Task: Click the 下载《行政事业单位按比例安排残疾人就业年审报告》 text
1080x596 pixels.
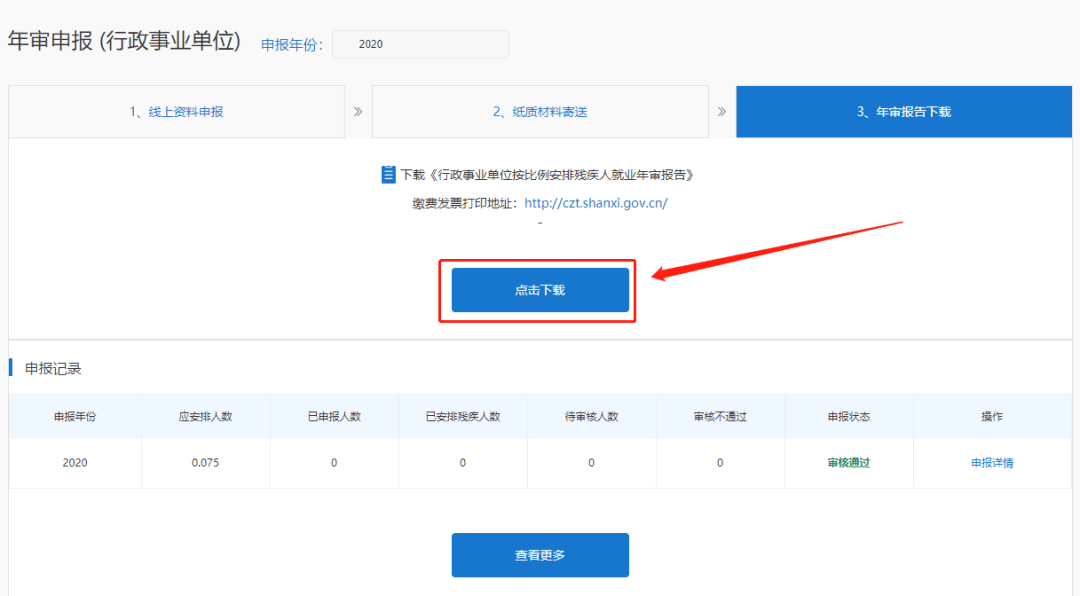Action: [547, 175]
